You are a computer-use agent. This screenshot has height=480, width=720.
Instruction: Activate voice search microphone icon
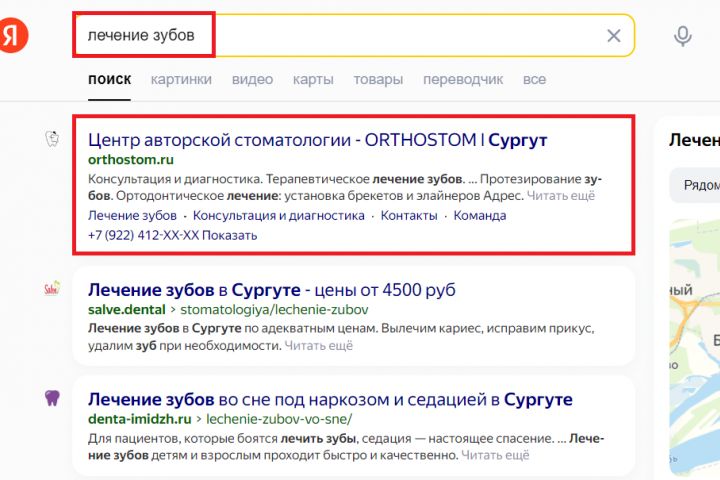tap(682, 37)
